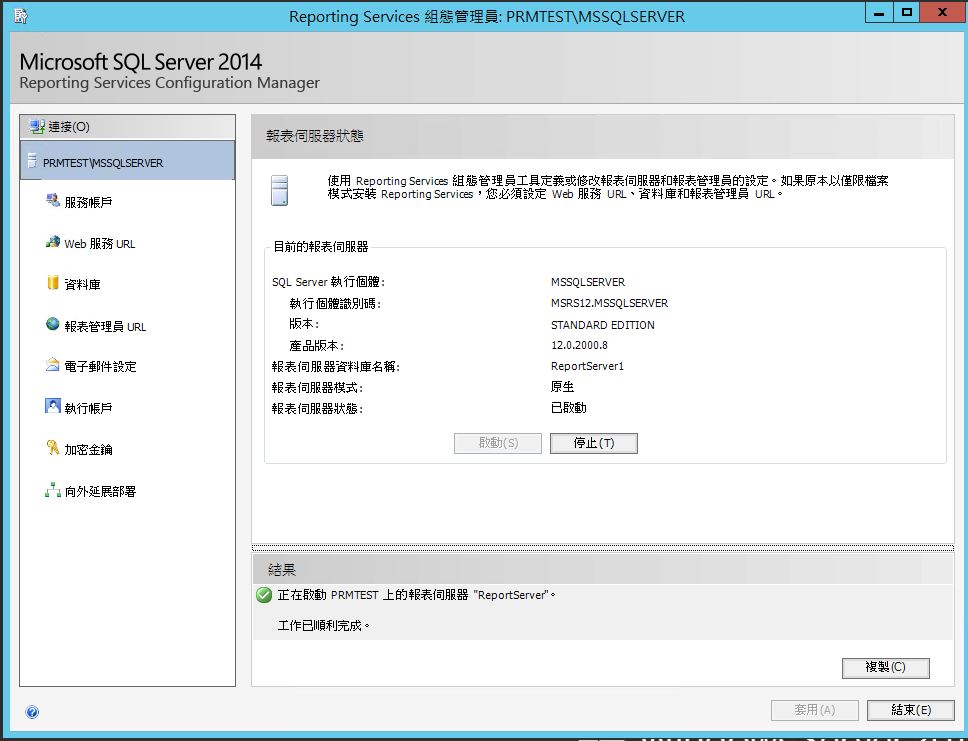The height and width of the screenshot is (741, 968).
Task: Click the 連接(O) connect button
Action: click(60, 127)
